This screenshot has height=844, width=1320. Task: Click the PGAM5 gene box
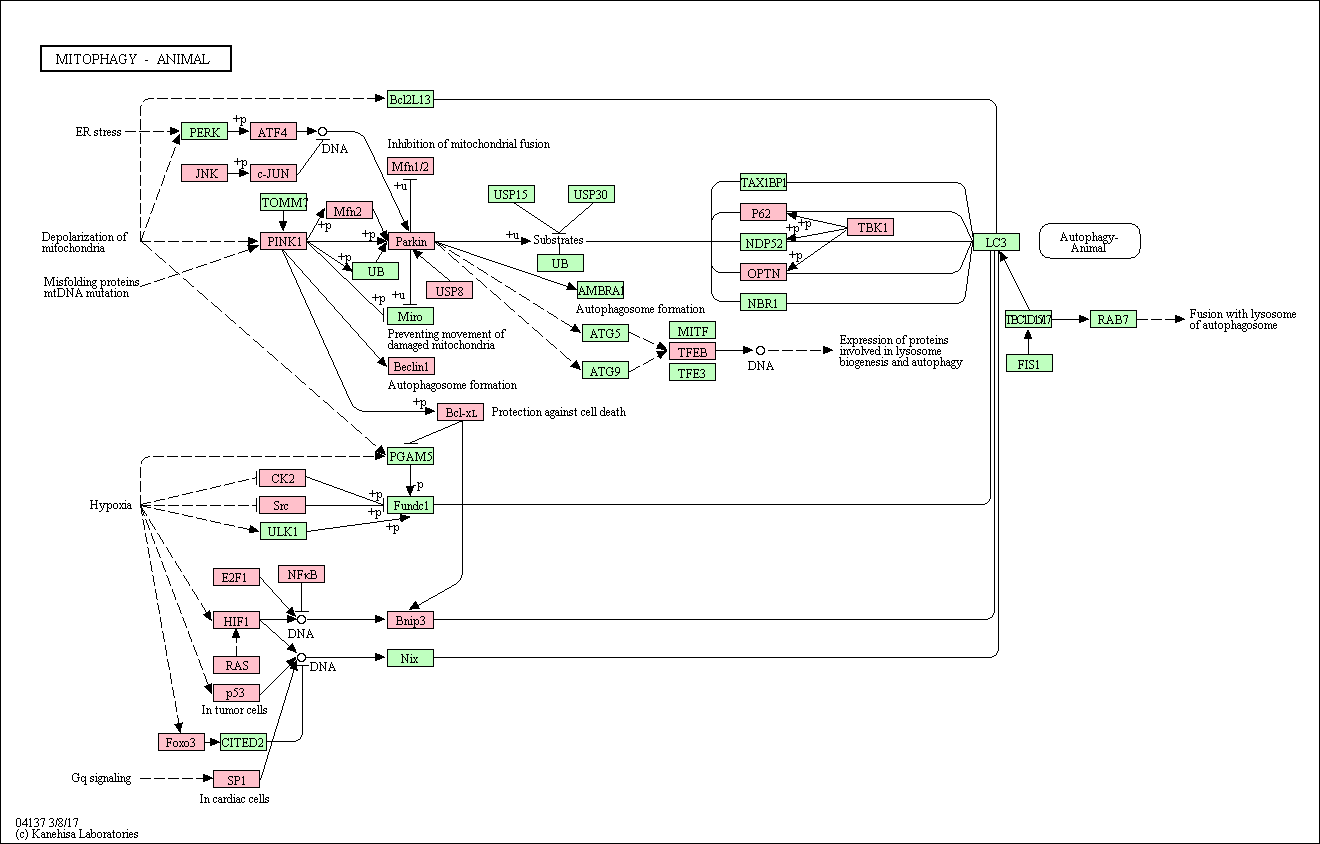410,456
